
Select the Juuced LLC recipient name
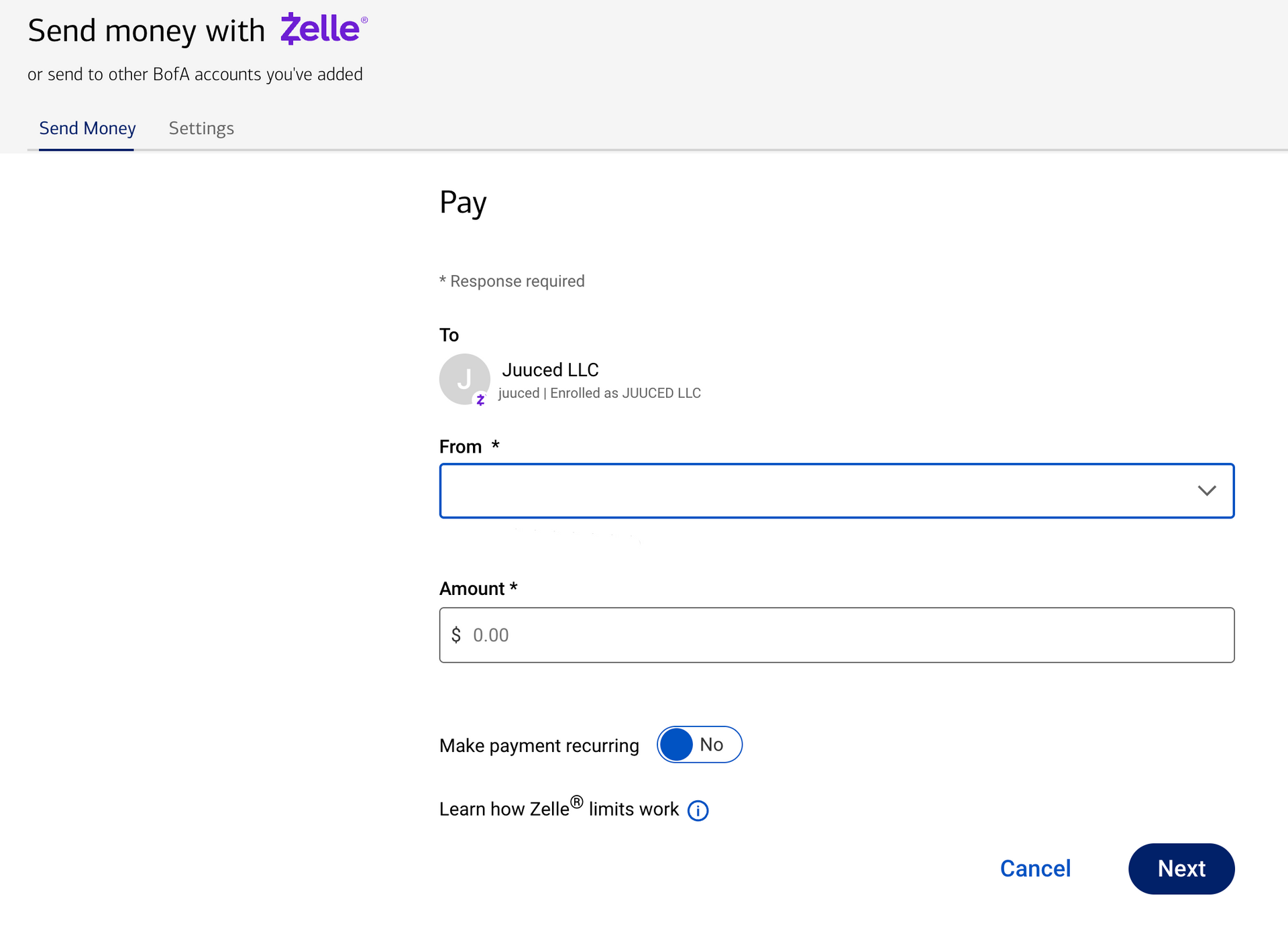[550, 370]
